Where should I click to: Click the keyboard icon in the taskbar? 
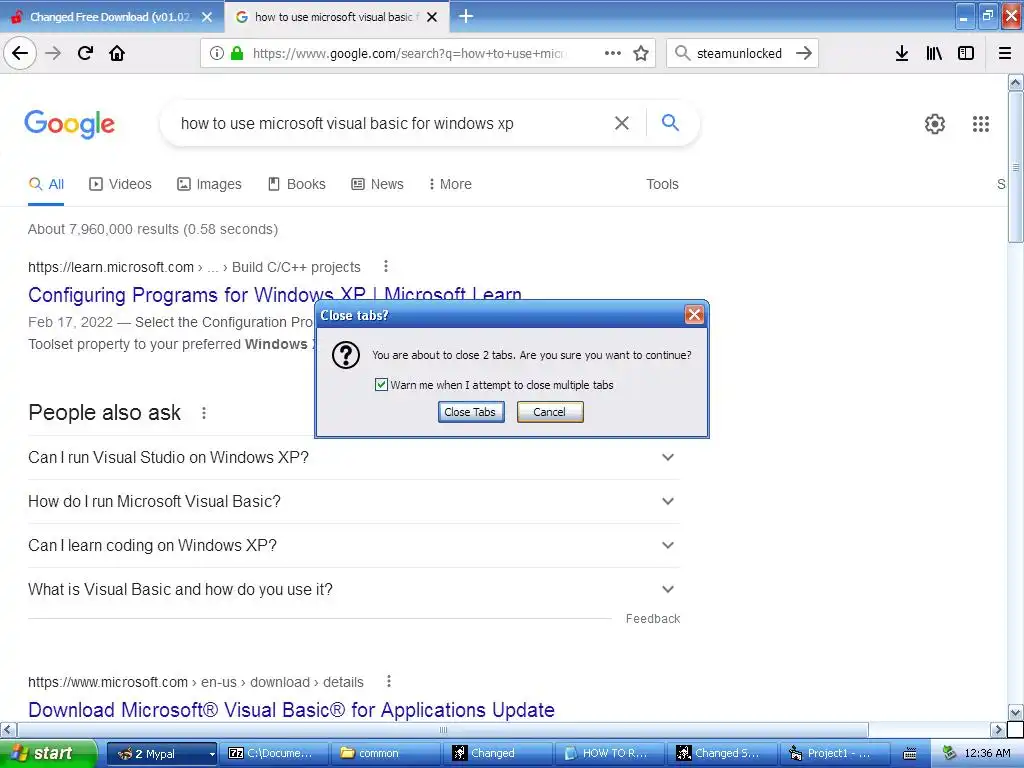[909, 754]
